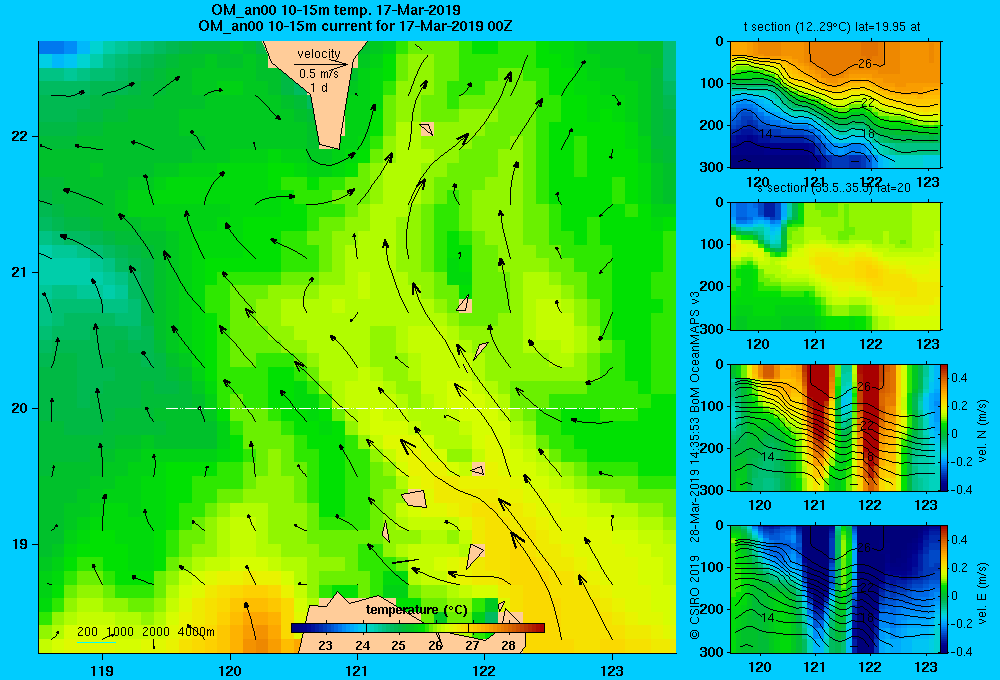1000x680 pixels.
Task: Click the '© CSIRO 2019' vertical copyright text
Action: [695, 597]
